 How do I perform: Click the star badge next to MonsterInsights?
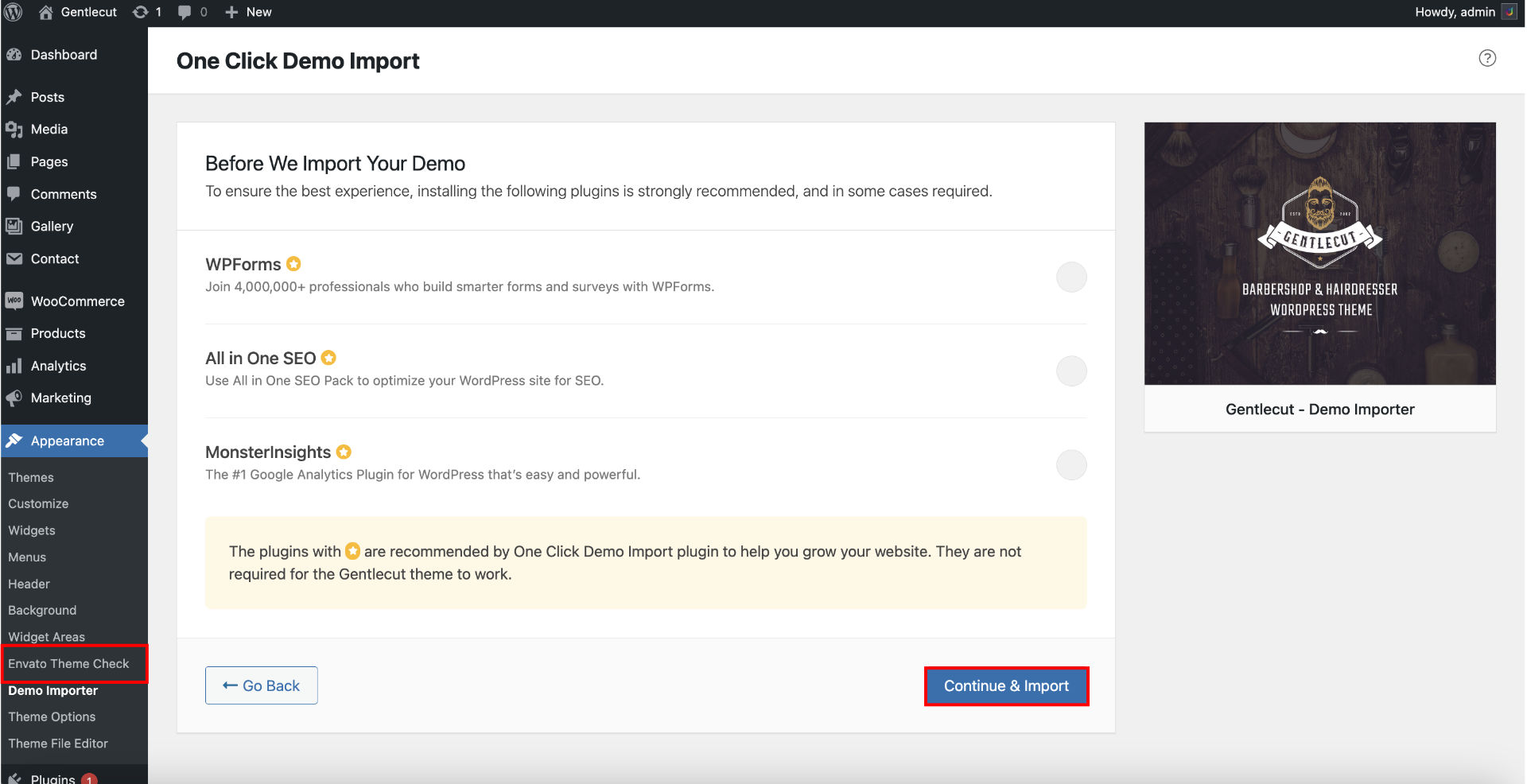click(x=344, y=452)
